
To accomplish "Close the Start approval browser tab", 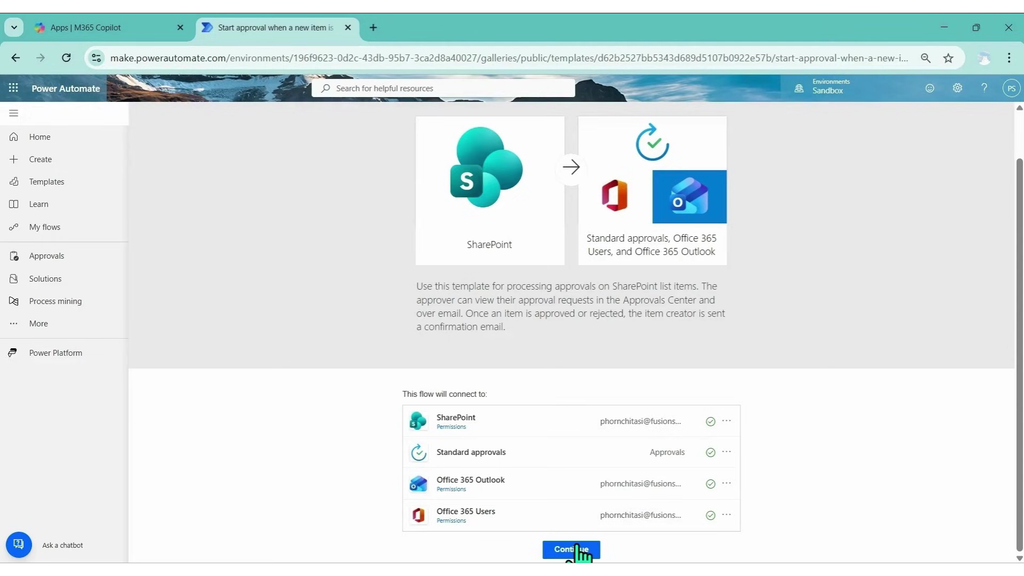I will [348, 27].
